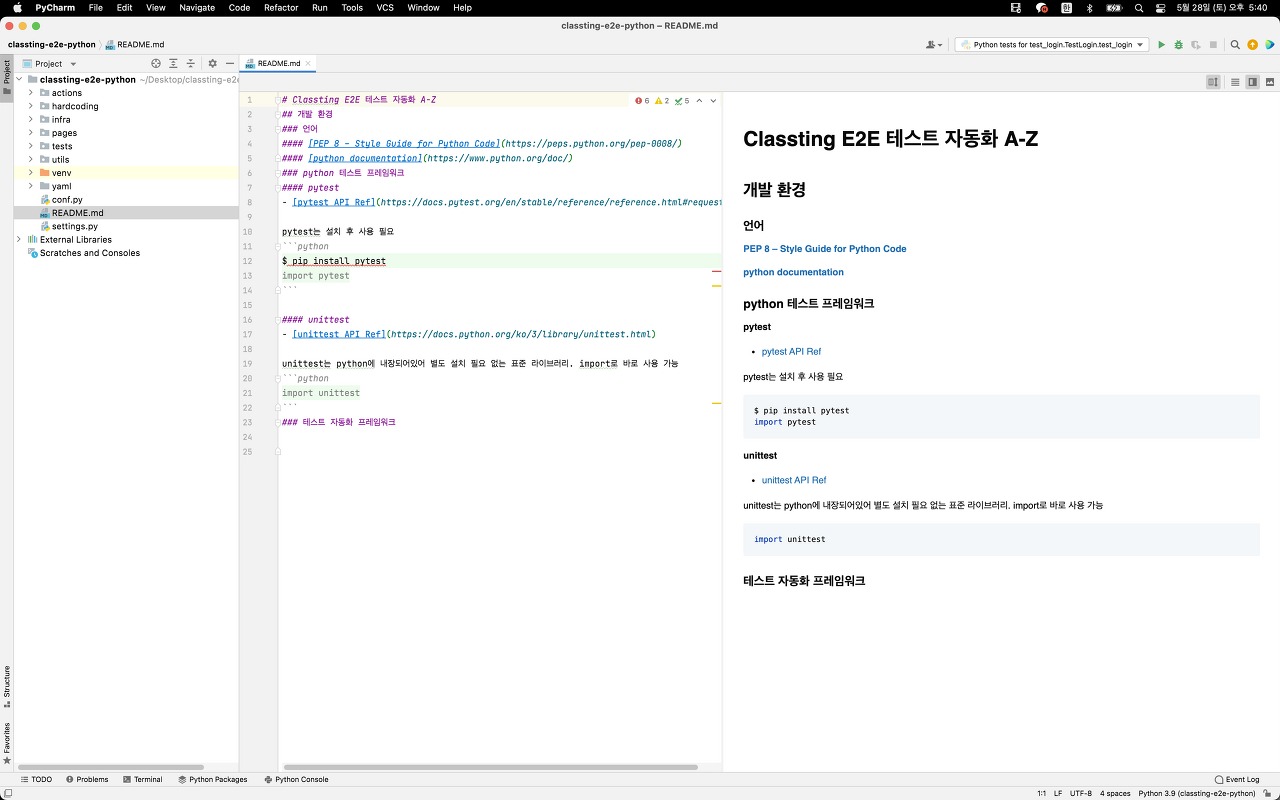
Task: Open unittest API Ref link in preview
Action: [794, 480]
